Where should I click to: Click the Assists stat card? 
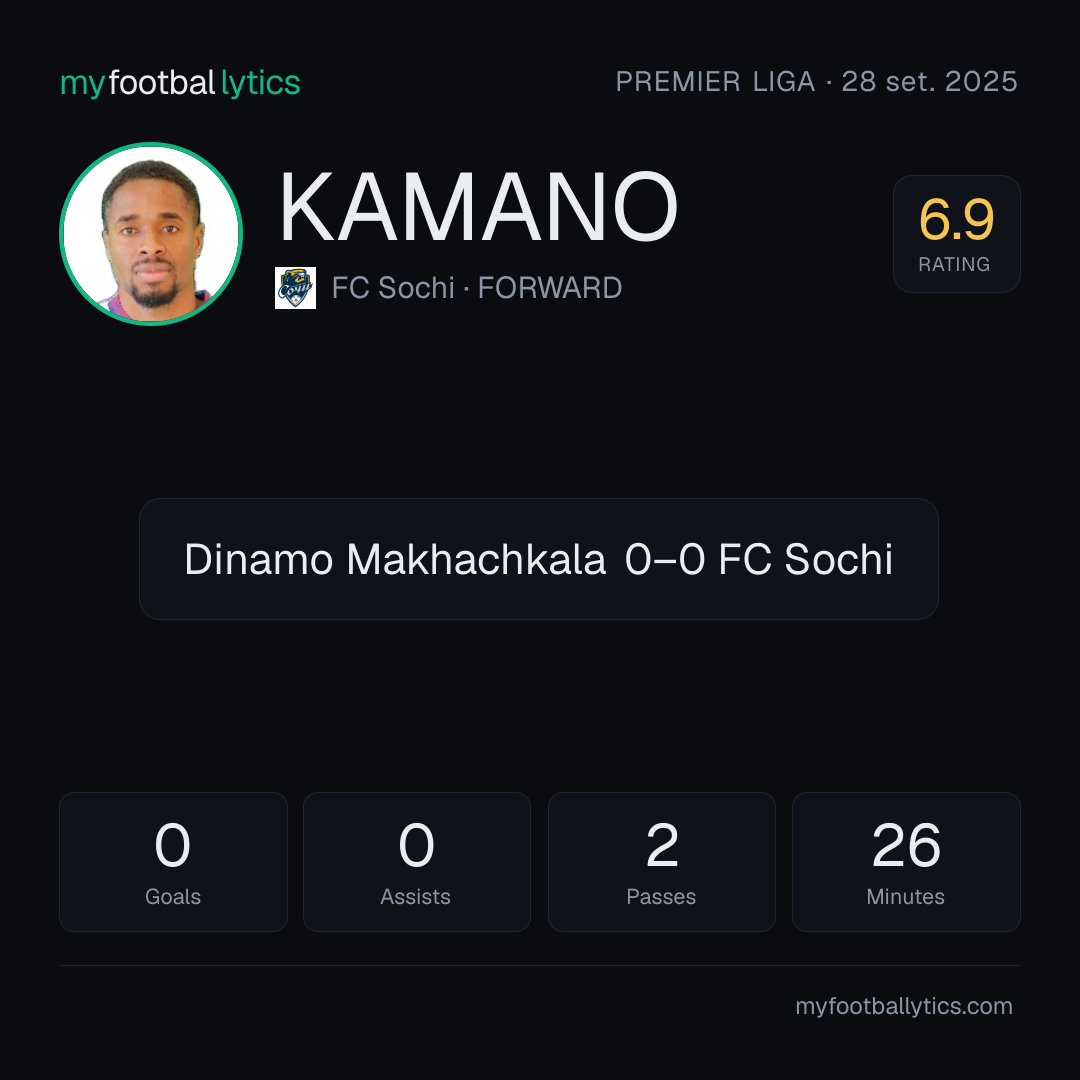pos(417,862)
